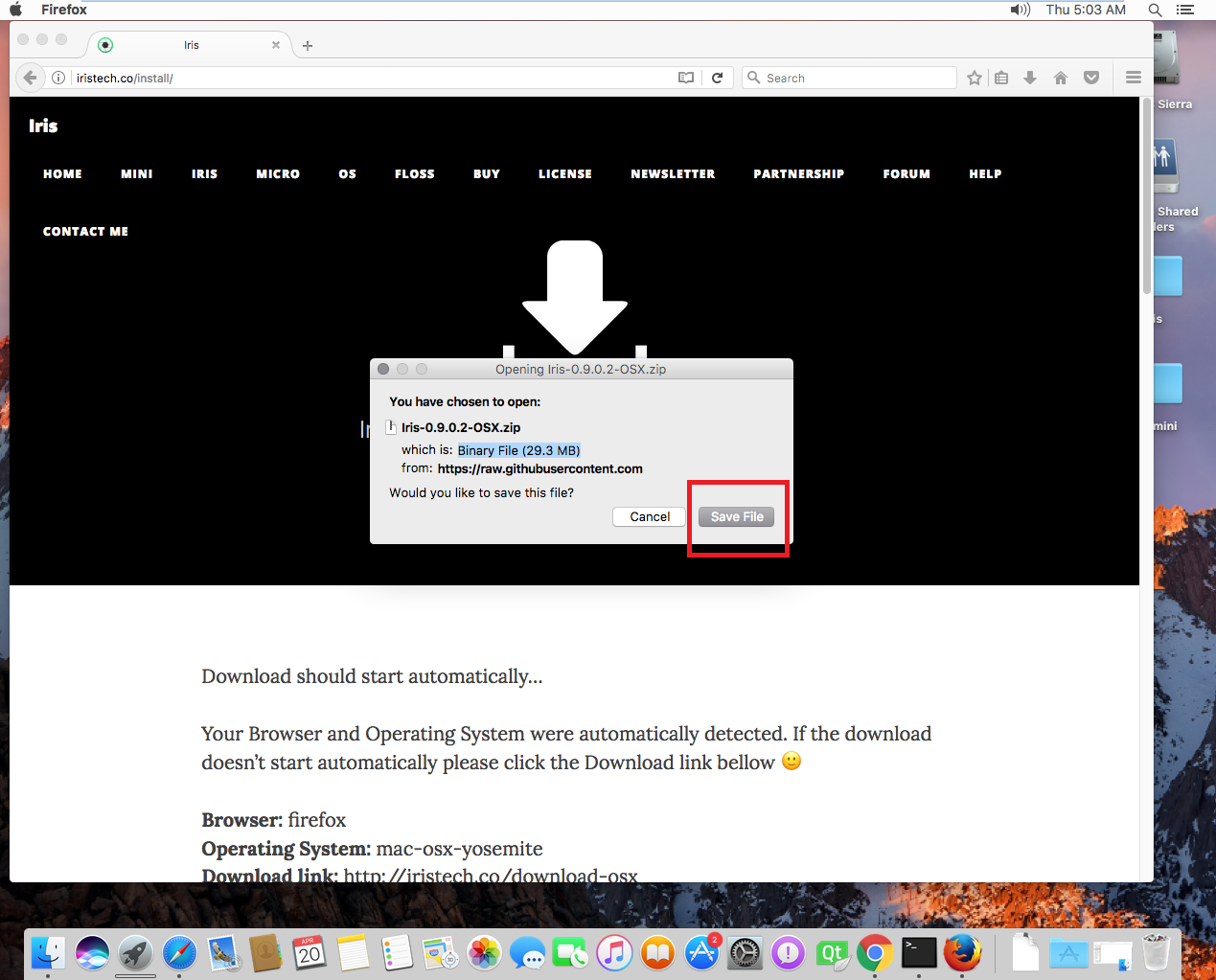Open Calendar from the dock
Image resolution: width=1216 pixels, height=980 pixels.
(x=310, y=953)
